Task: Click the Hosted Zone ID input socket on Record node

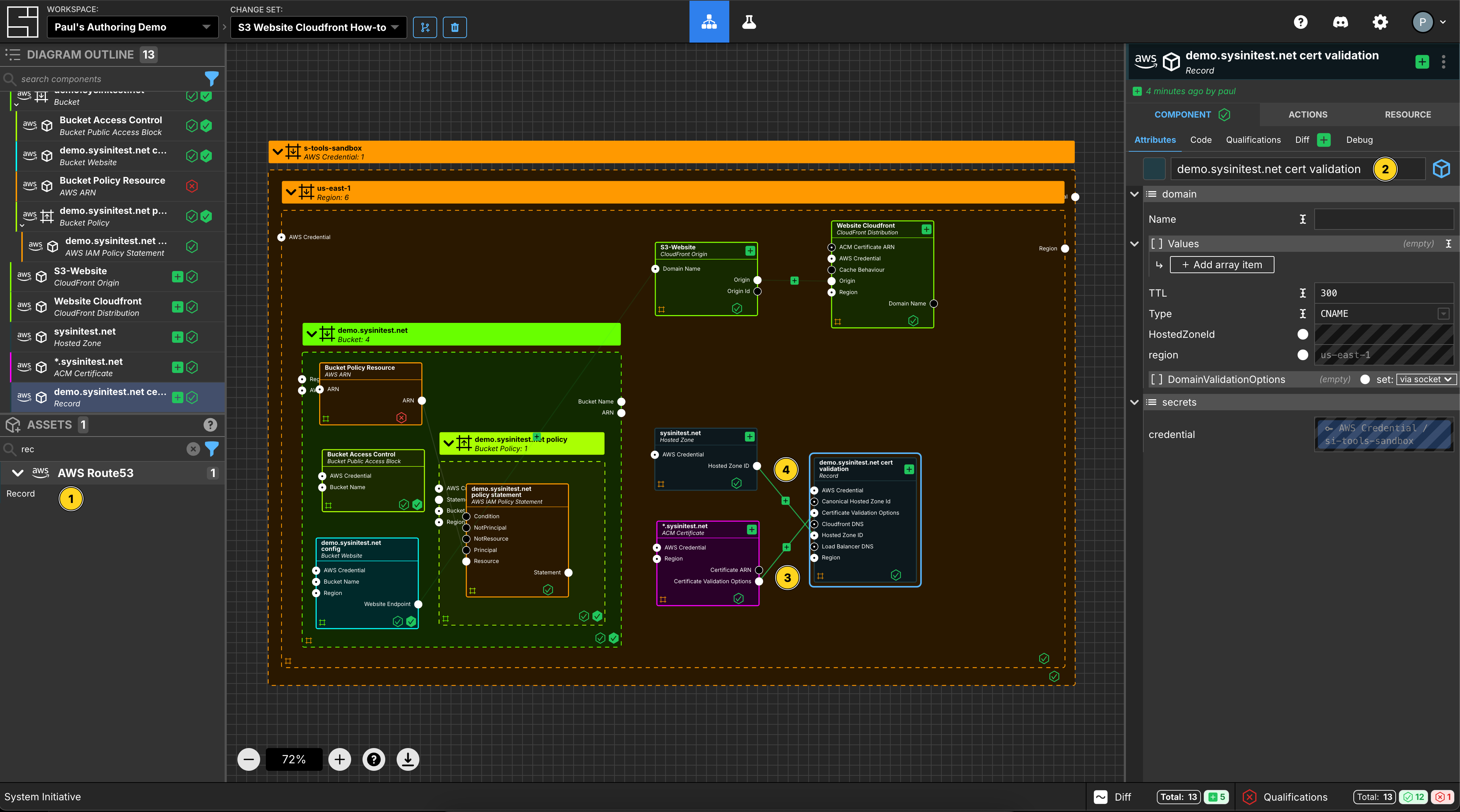Action: tap(815, 535)
